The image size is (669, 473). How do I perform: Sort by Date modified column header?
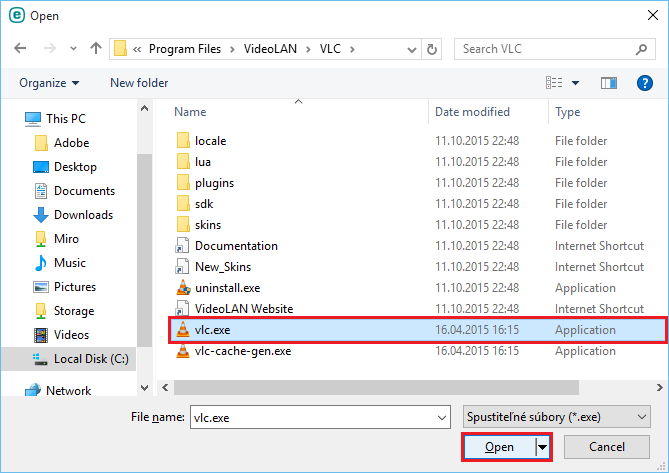tap(472, 112)
